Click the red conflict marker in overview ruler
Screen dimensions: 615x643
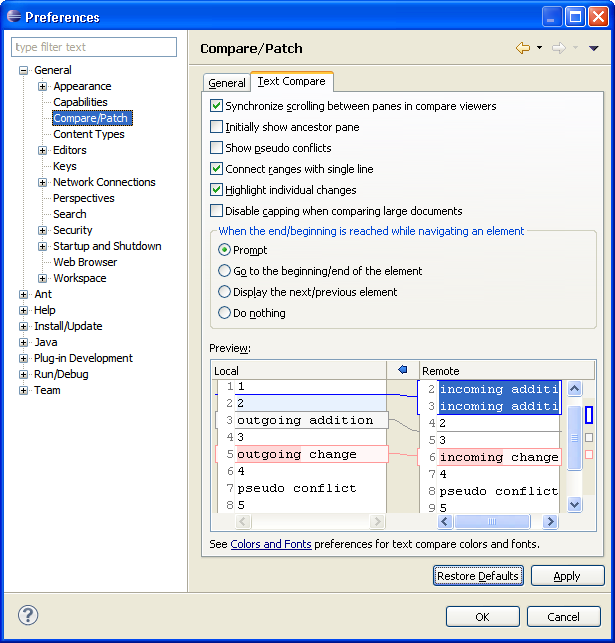(x=589, y=454)
